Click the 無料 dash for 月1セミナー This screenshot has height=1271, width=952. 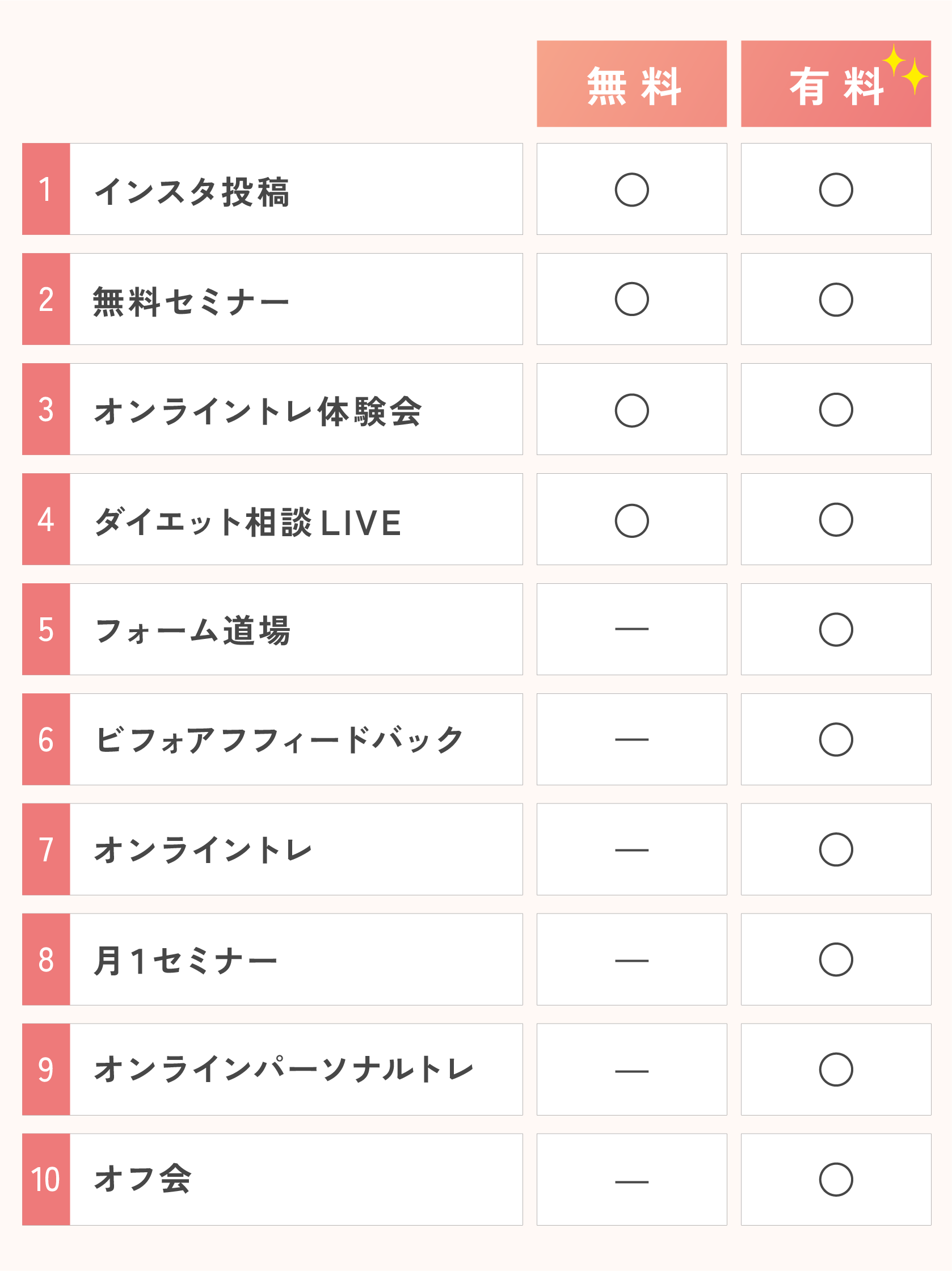pos(631,960)
